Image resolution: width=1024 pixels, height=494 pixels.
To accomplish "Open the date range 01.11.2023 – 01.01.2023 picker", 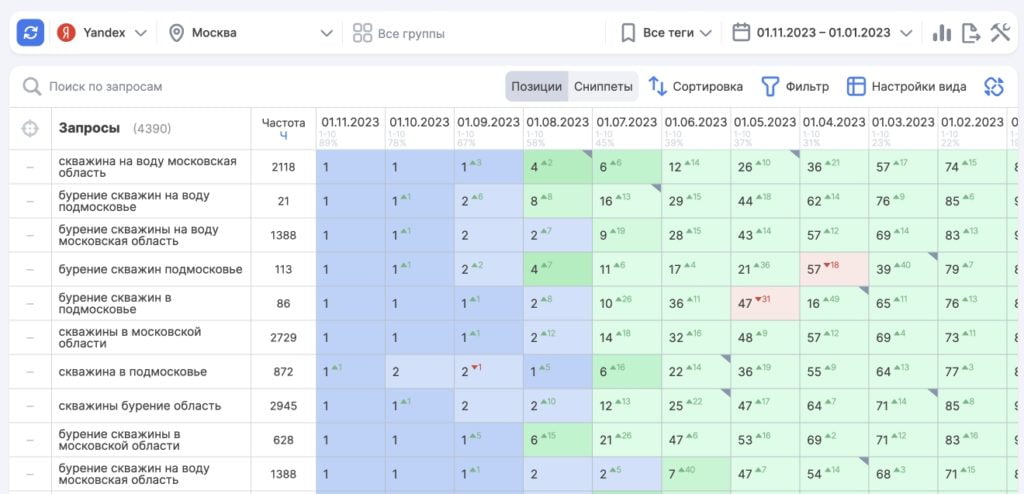I will (822, 33).
